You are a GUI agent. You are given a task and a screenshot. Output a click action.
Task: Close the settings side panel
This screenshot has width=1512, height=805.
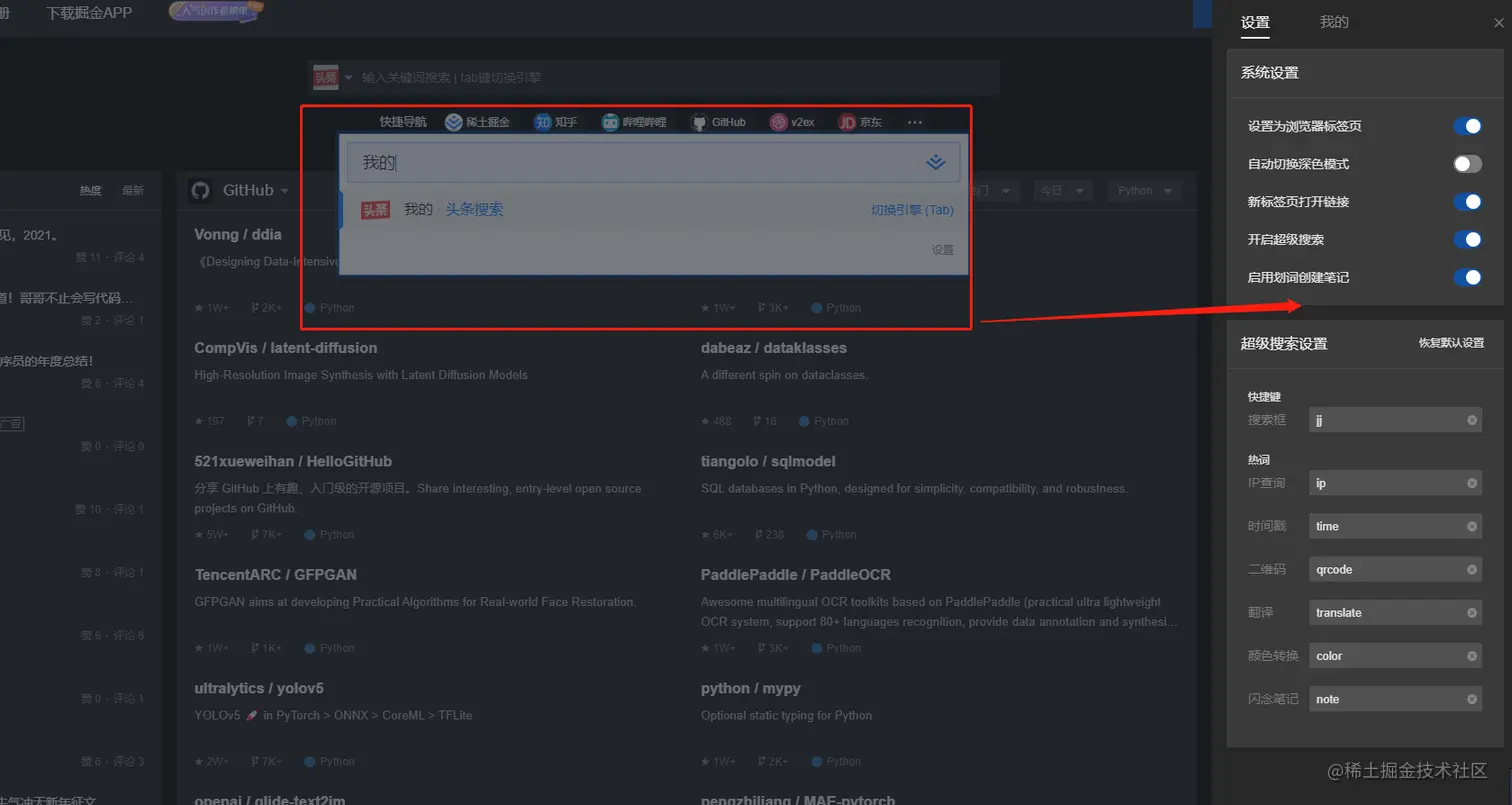tap(1498, 23)
